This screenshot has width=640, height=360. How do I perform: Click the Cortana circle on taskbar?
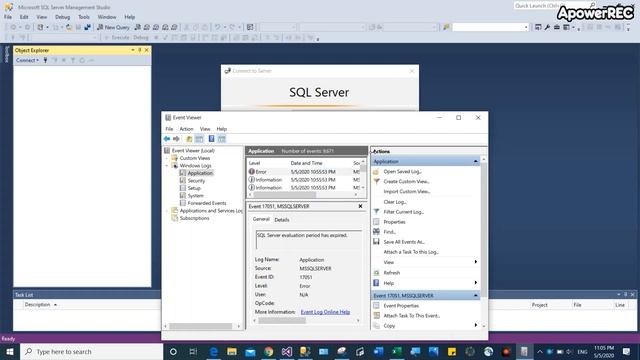(x=173, y=351)
